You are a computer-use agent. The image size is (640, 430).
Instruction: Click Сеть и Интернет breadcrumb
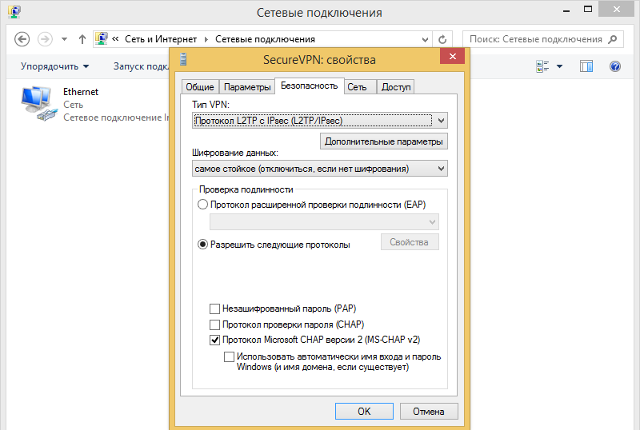(161, 39)
